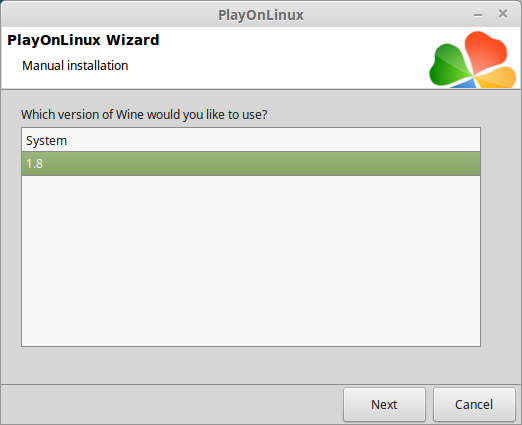Image resolution: width=522 pixels, height=425 pixels.
Task: Minimize the PlayOnLinux window
Action: click(478, 15)
